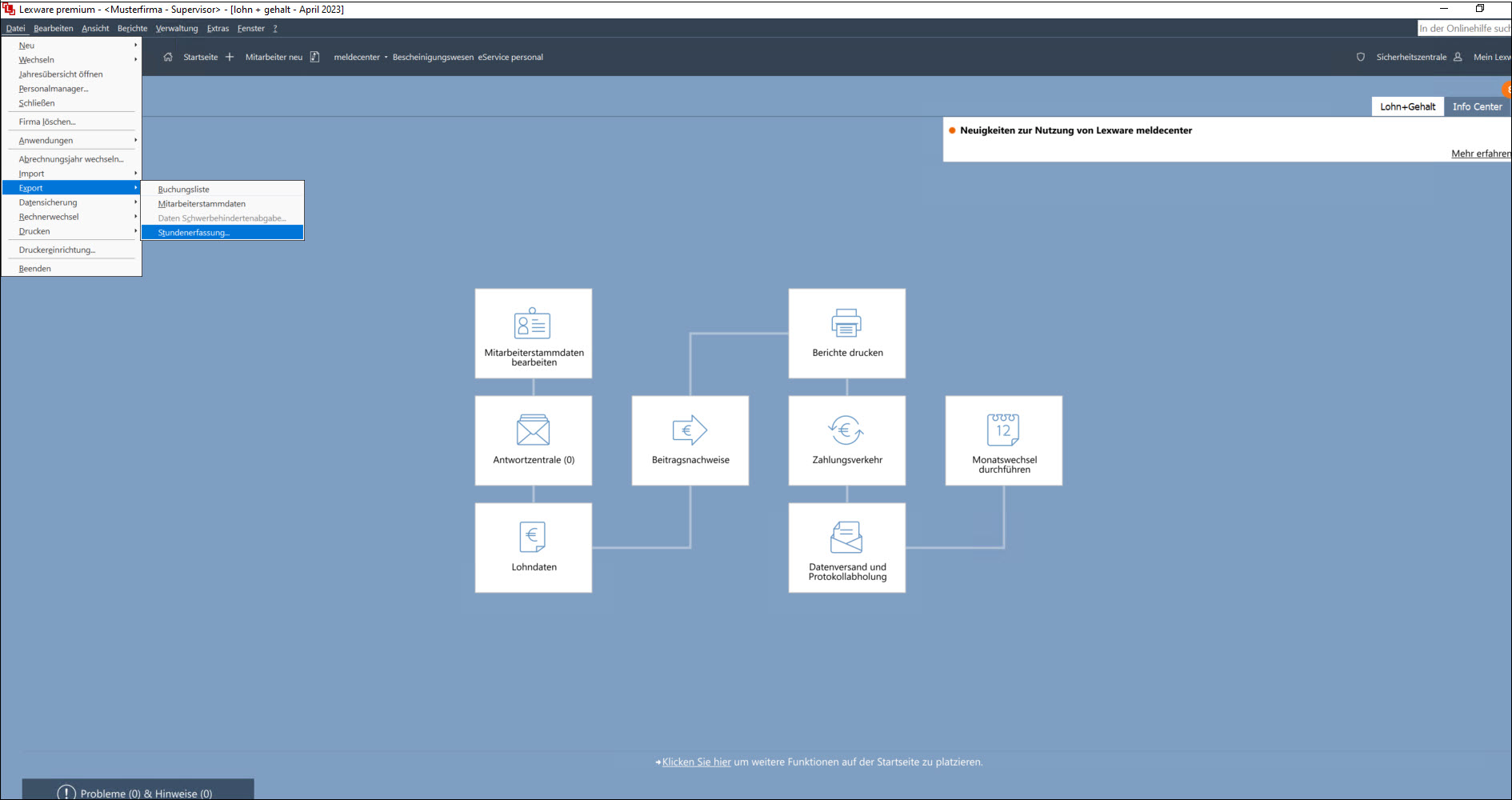
Task: Open the Bearbeiten menu
Action: tap(54, 28)
